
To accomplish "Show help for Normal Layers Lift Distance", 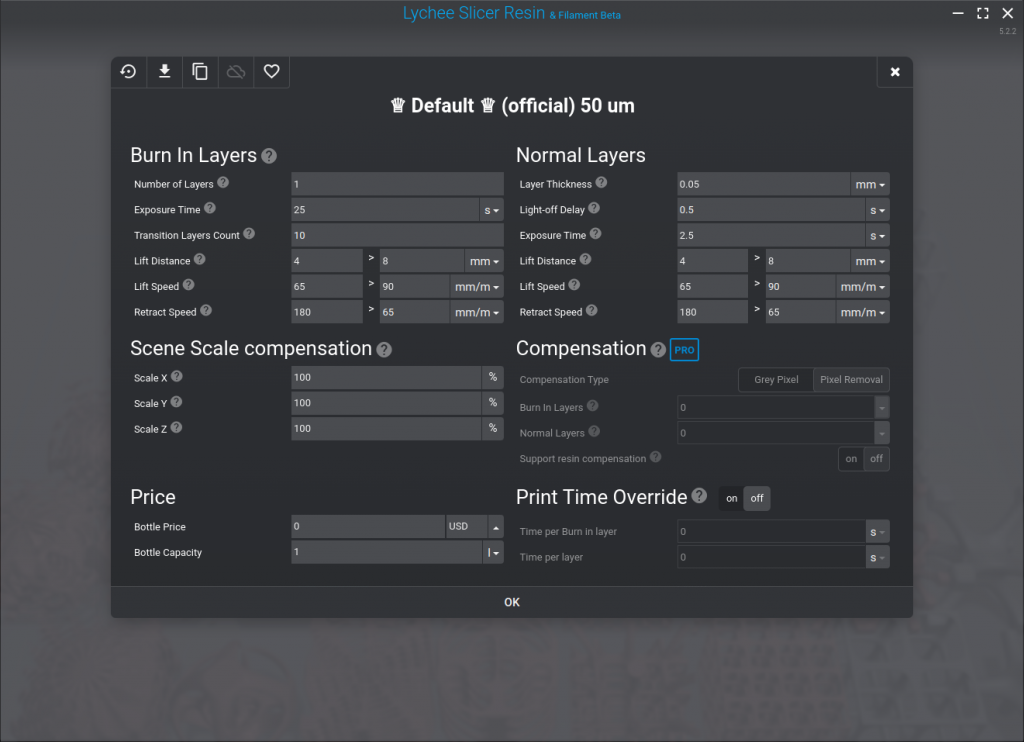I will tap(586, 259).
